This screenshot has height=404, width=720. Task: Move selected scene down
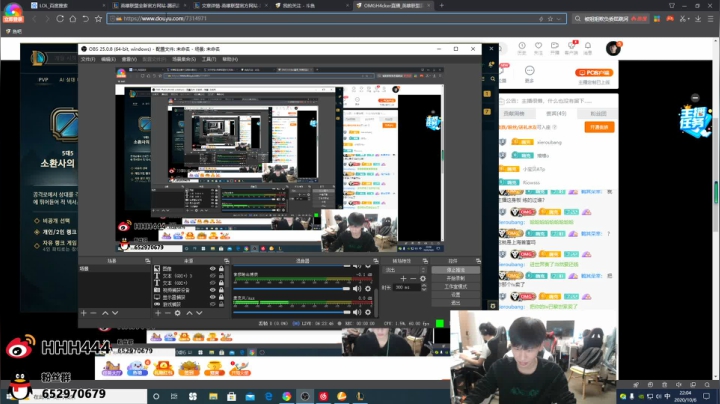click(x=115, y=313)
